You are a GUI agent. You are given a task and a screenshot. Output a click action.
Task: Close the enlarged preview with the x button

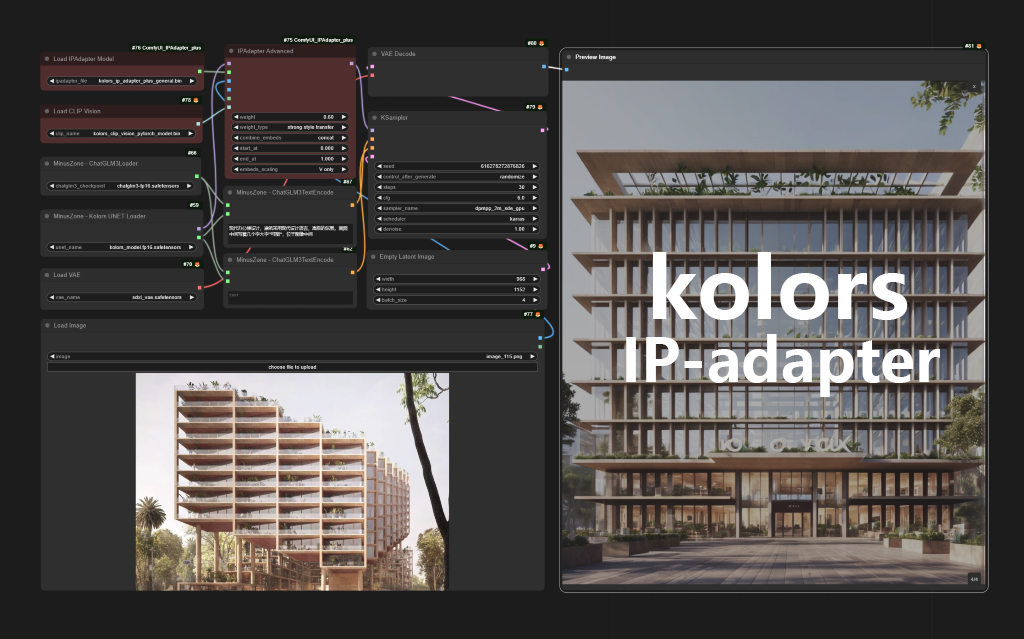tap(974, 86)
